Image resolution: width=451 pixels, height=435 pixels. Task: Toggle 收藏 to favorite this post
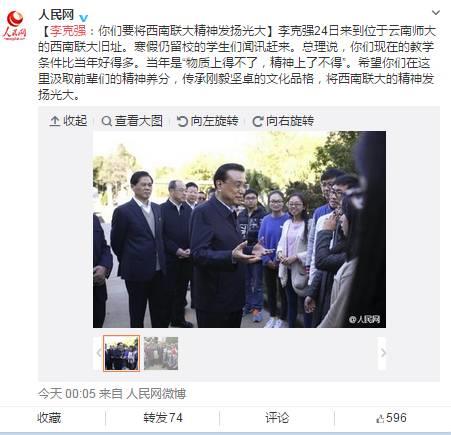[x=49, y=418]
